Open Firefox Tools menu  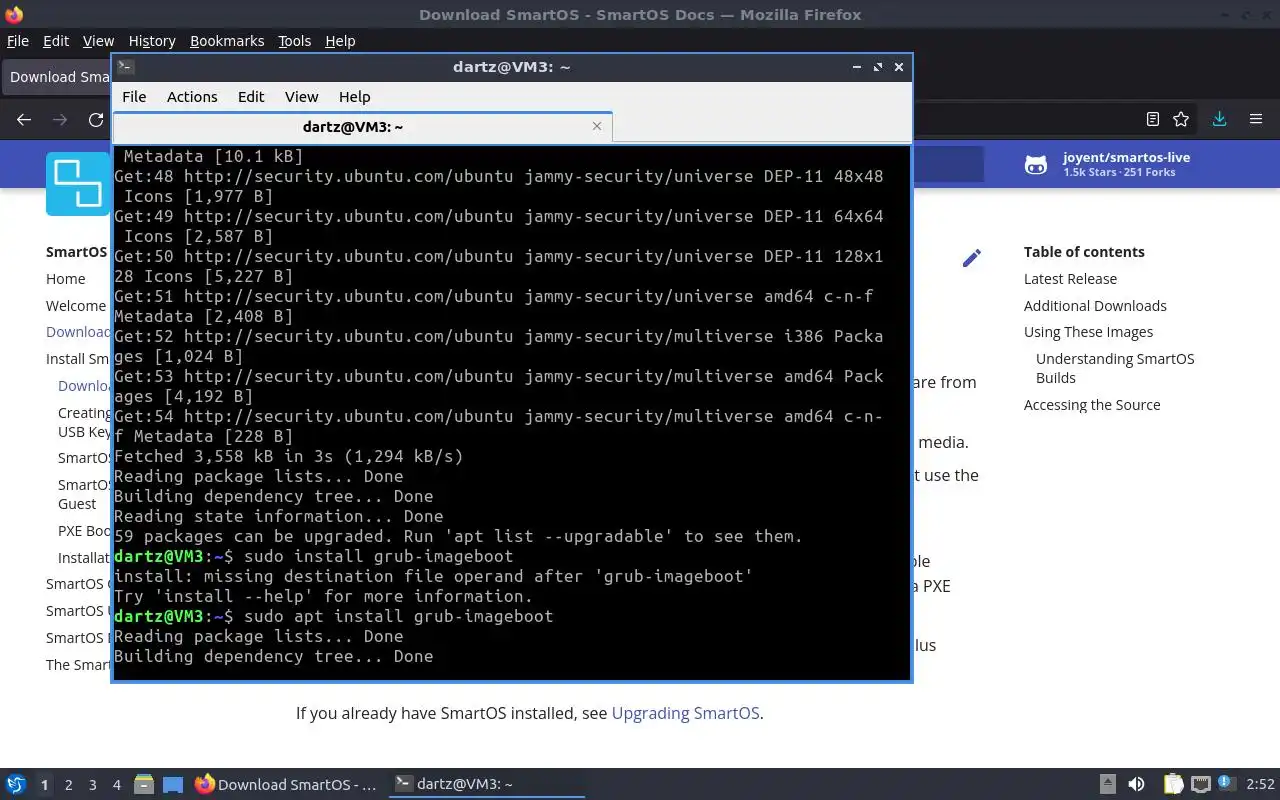tap(295, 41)
